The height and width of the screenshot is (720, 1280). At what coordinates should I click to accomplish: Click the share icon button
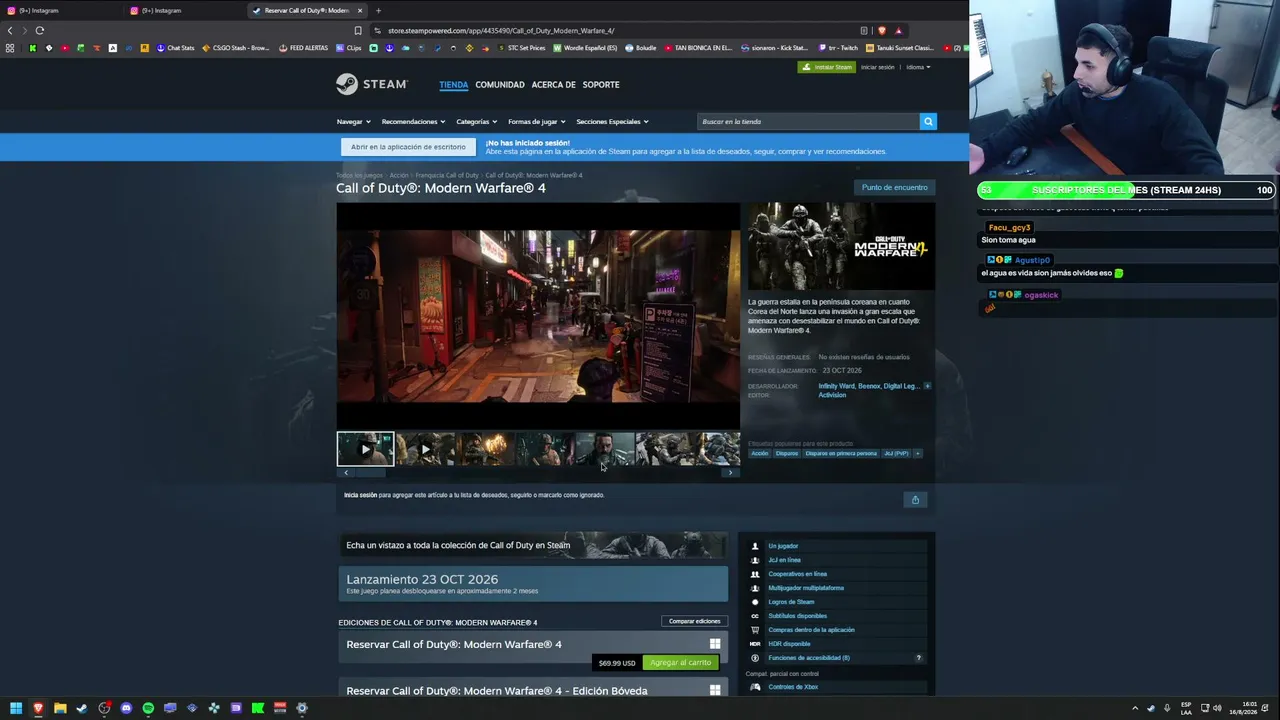coord(915,500)
